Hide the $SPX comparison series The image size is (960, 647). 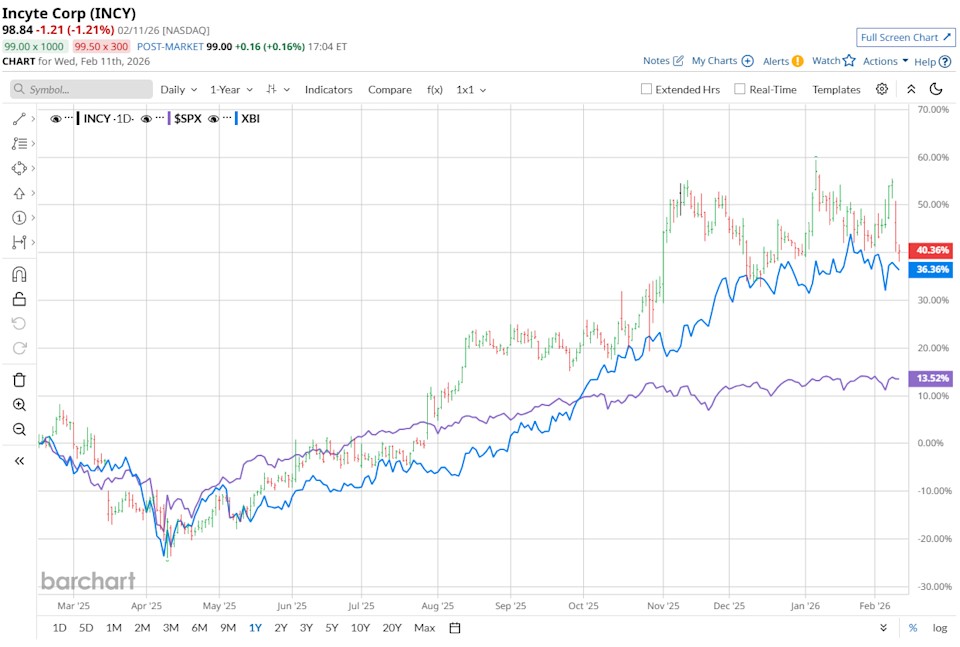[x=146, y=118]
